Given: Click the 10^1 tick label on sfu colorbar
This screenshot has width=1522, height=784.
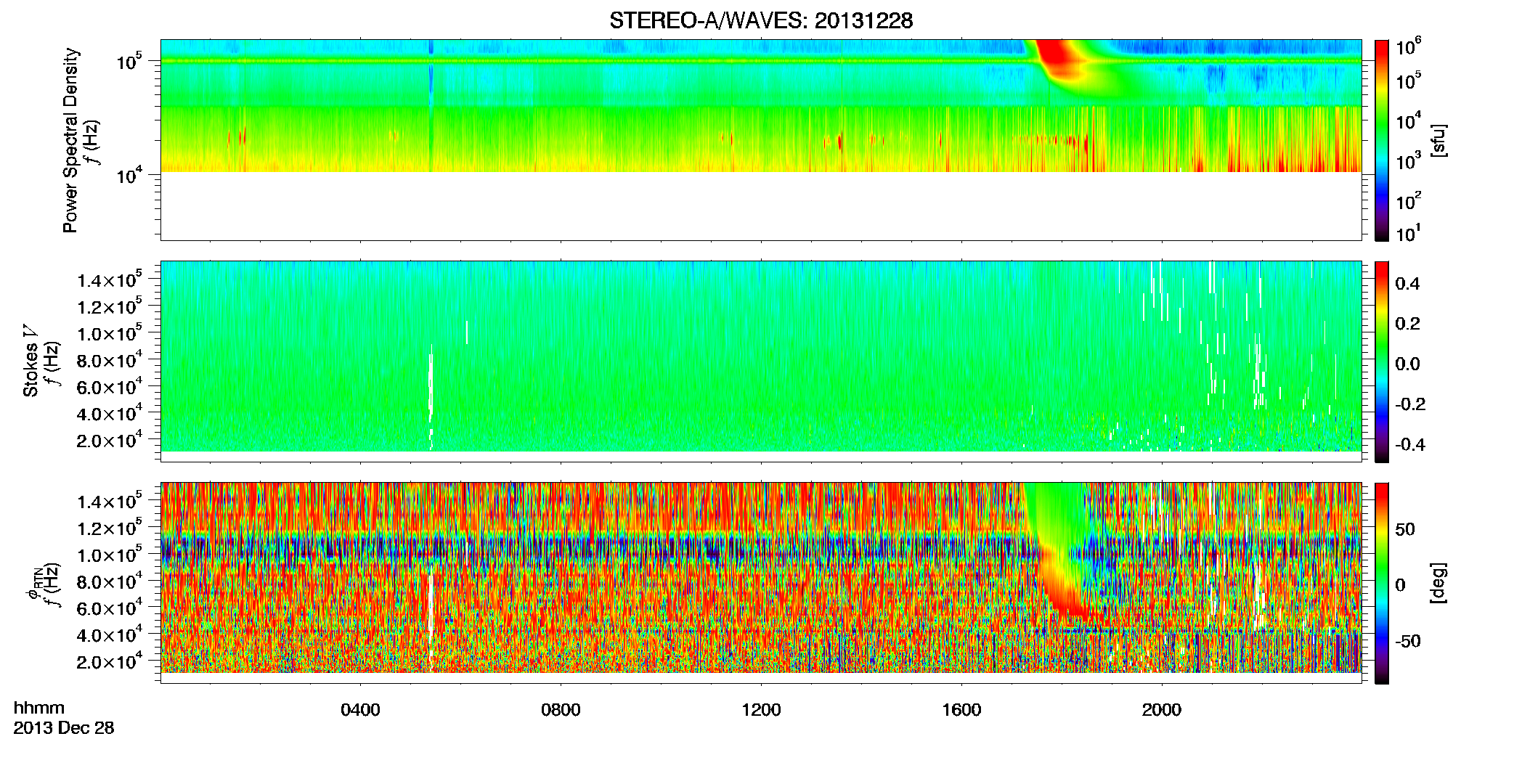Looking at the screenshot, I should pos(1407,234).
